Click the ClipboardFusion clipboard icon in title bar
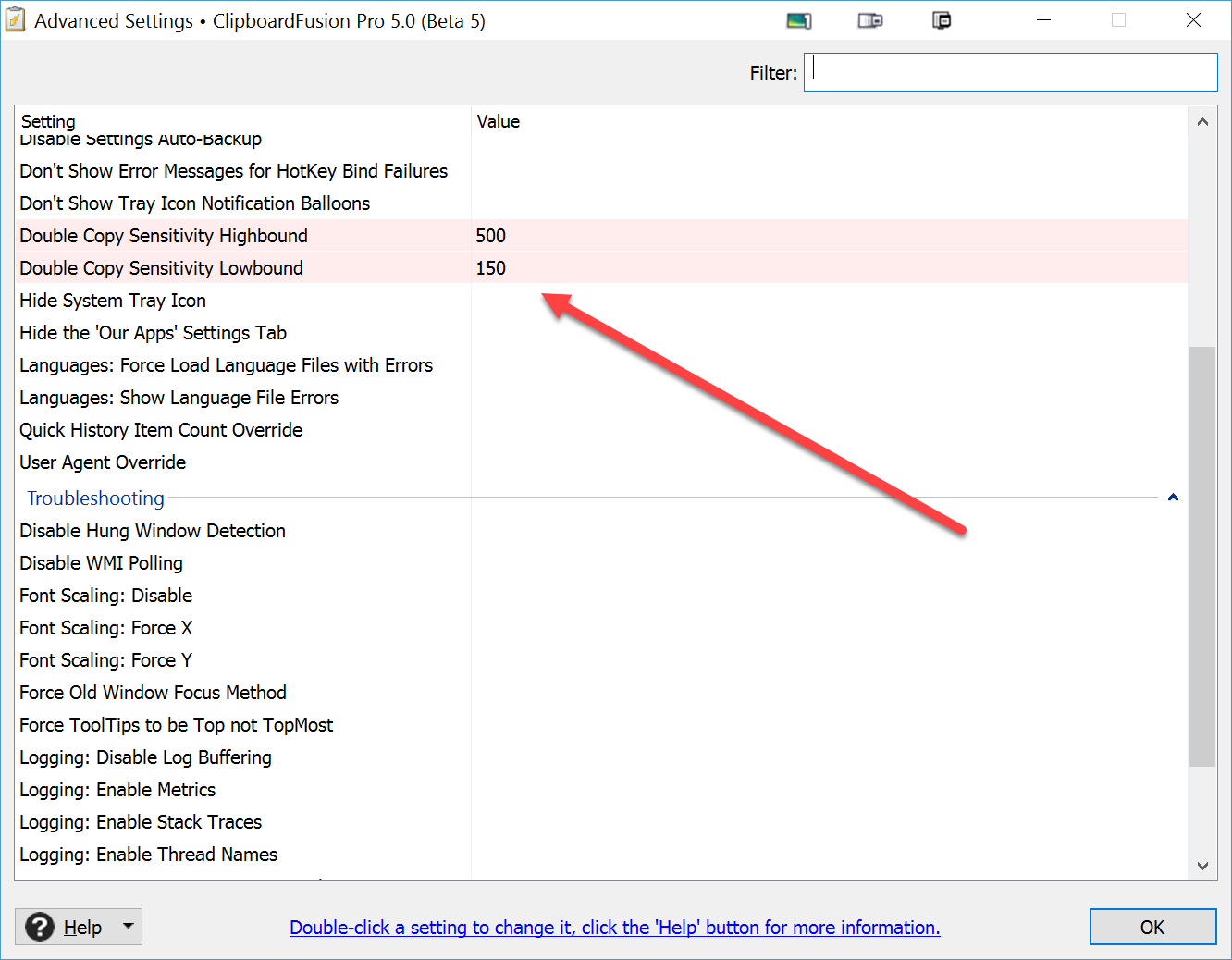Image resolution: width=1232 pixels, height=960 pixels. (16, 20)
